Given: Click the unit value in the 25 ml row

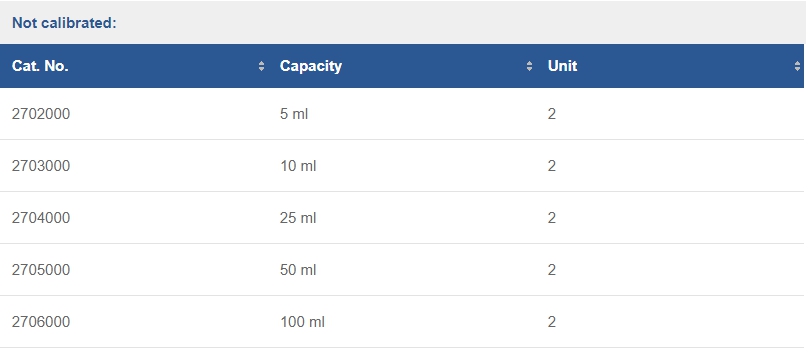Looking at the screenshot, I should point(552,218).
